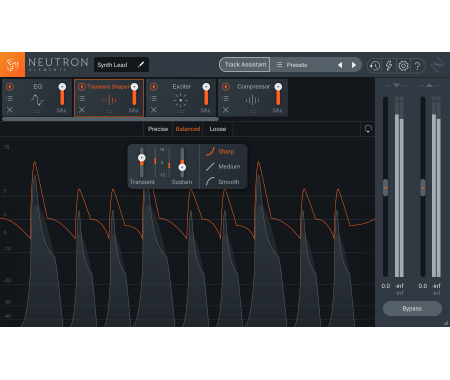
Task: Toggle Exciter module power button
Action: click(x=154, y=87)
